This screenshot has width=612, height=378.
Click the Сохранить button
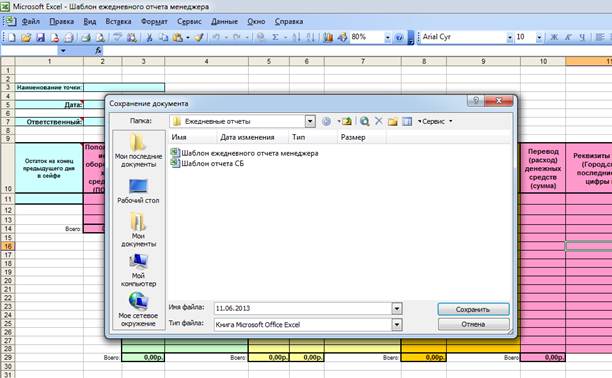pos(473,309)
